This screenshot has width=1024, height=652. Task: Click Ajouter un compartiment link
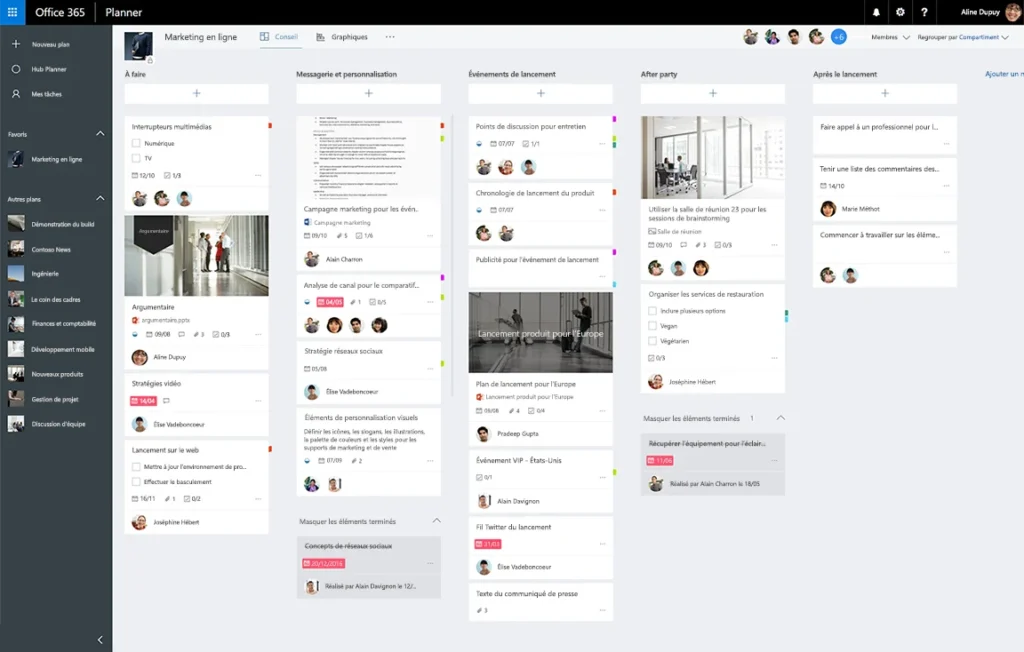[1004, 74]
